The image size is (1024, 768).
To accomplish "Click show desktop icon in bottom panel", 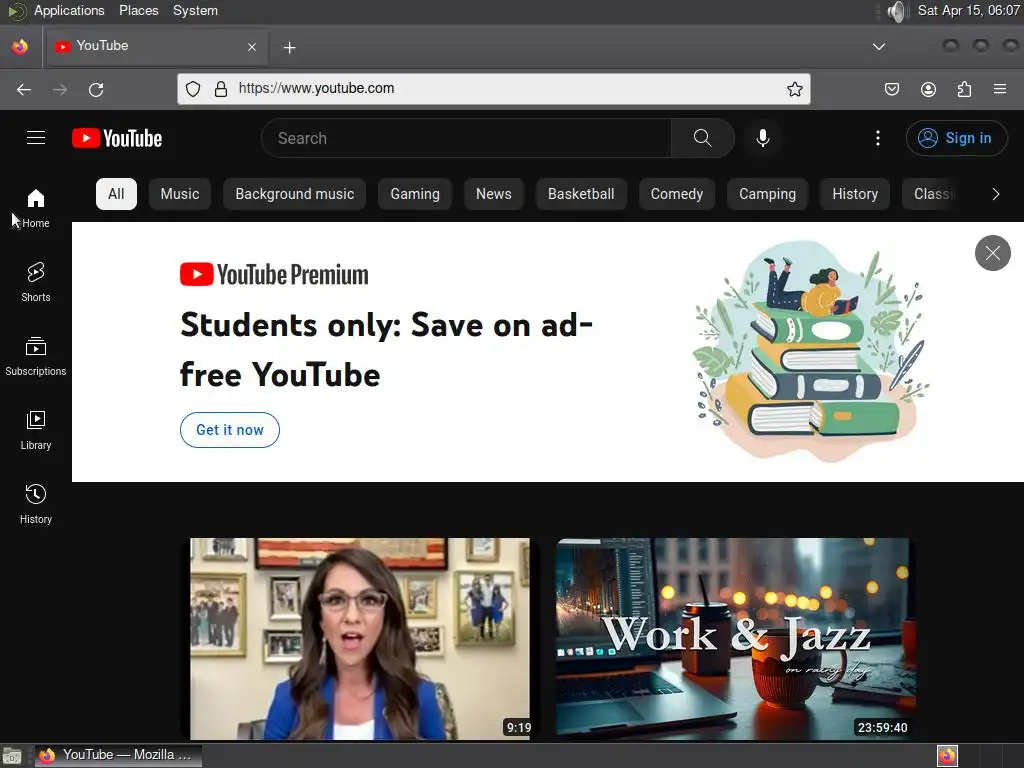I will click(x=12, y=756).
